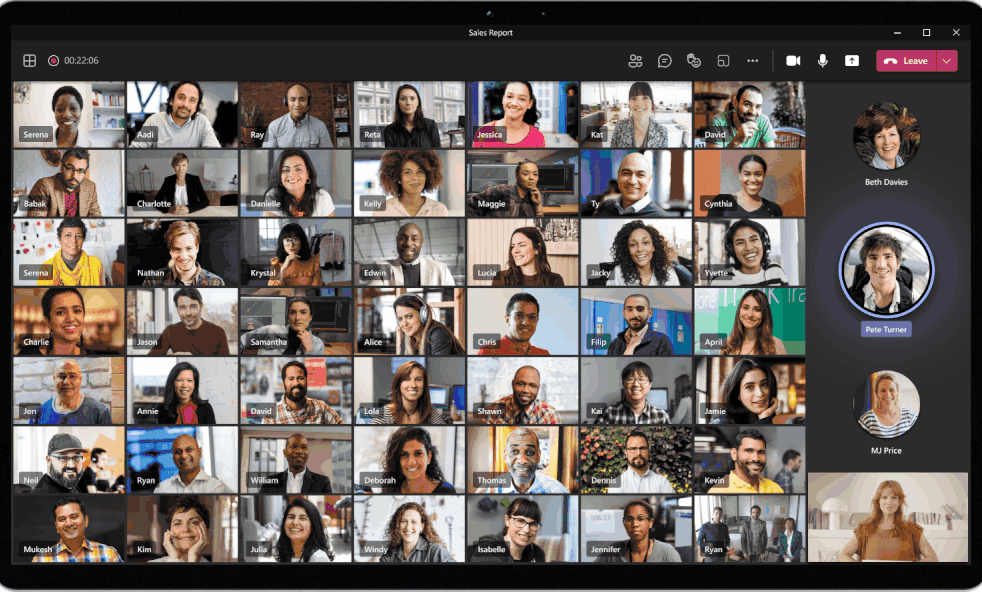Image resolution: width=982 pixels, height=603 pixels.
Task: Open the breakout rooms icon
Action: (723, 61)
